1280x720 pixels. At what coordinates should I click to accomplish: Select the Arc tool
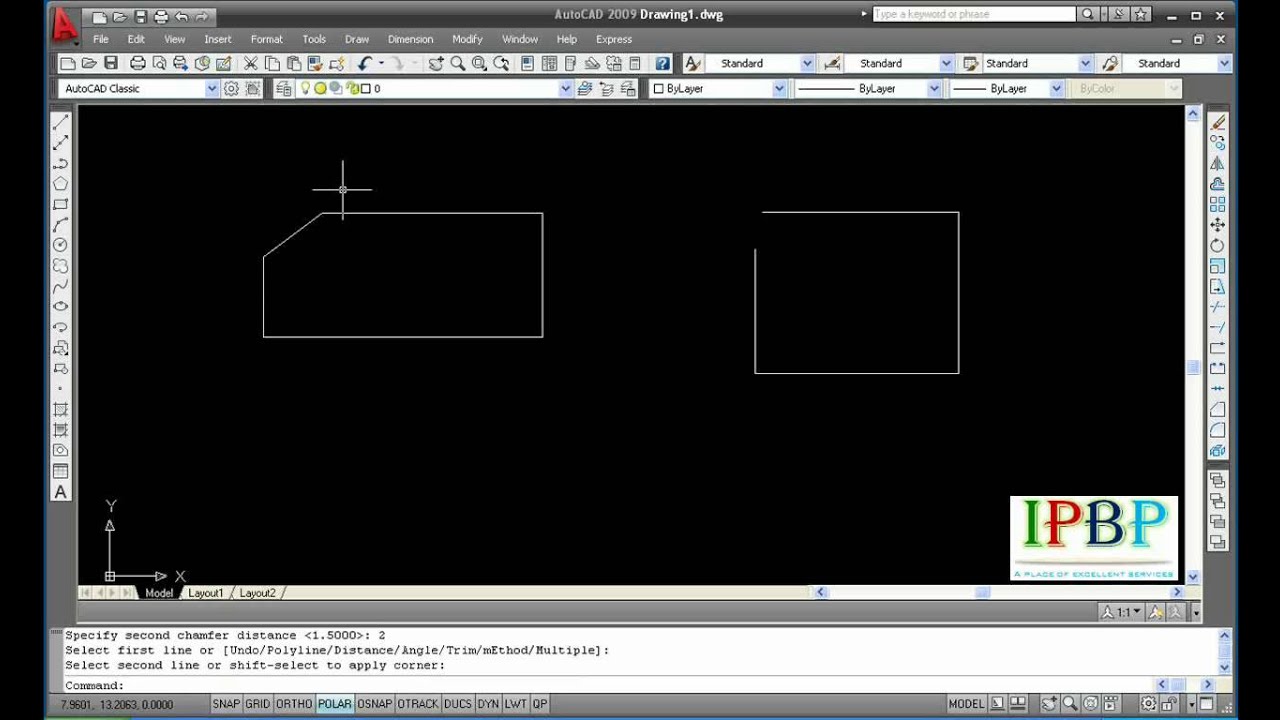click(61, 225)
